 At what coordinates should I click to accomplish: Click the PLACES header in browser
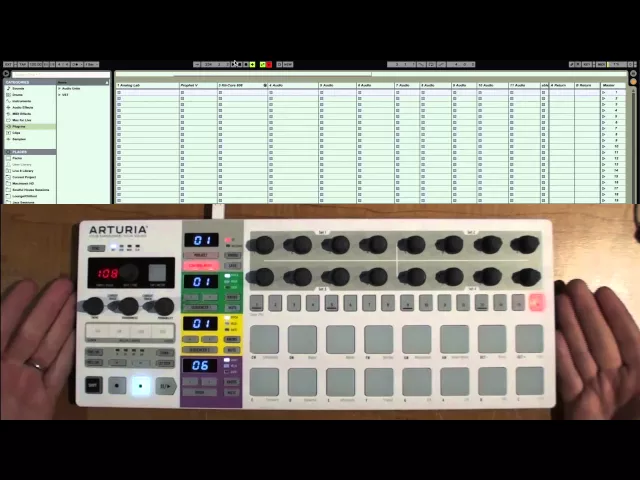30,152
